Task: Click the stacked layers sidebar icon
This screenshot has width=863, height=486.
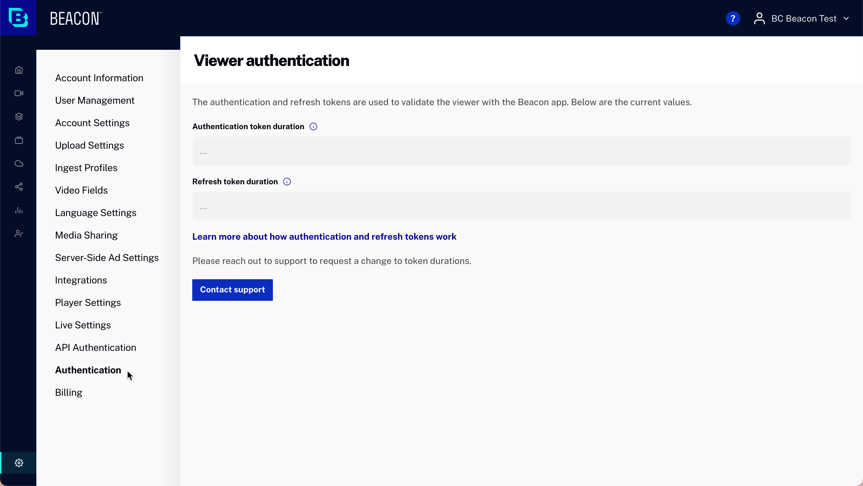Action: [18, 117]
